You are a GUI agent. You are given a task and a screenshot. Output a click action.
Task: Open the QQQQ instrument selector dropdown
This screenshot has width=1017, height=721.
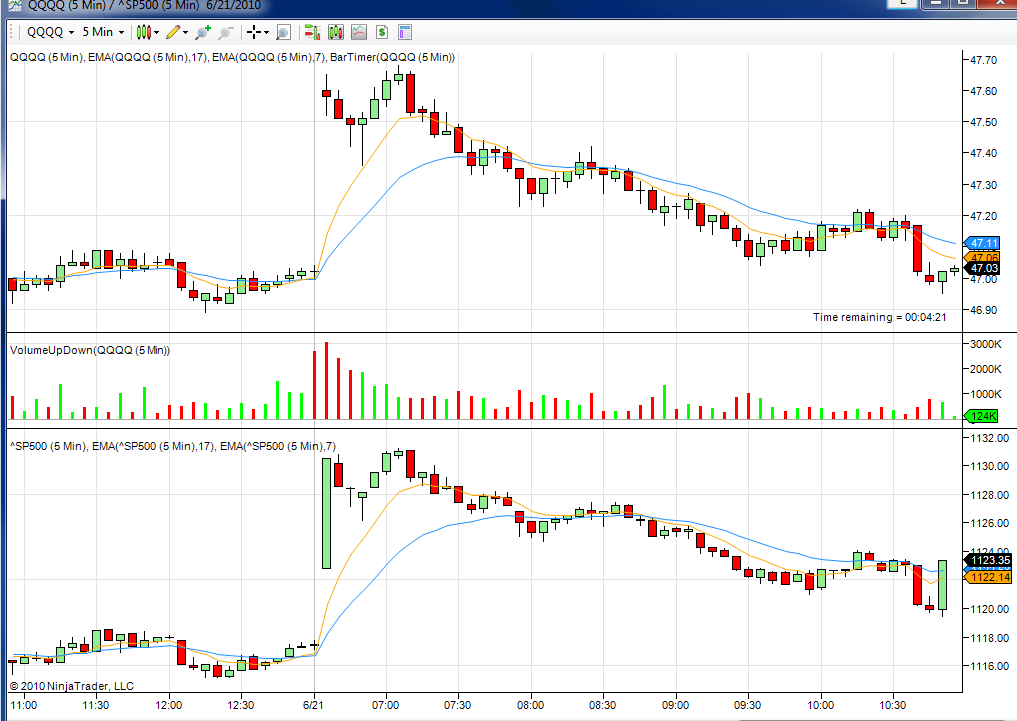pos(51,32)
